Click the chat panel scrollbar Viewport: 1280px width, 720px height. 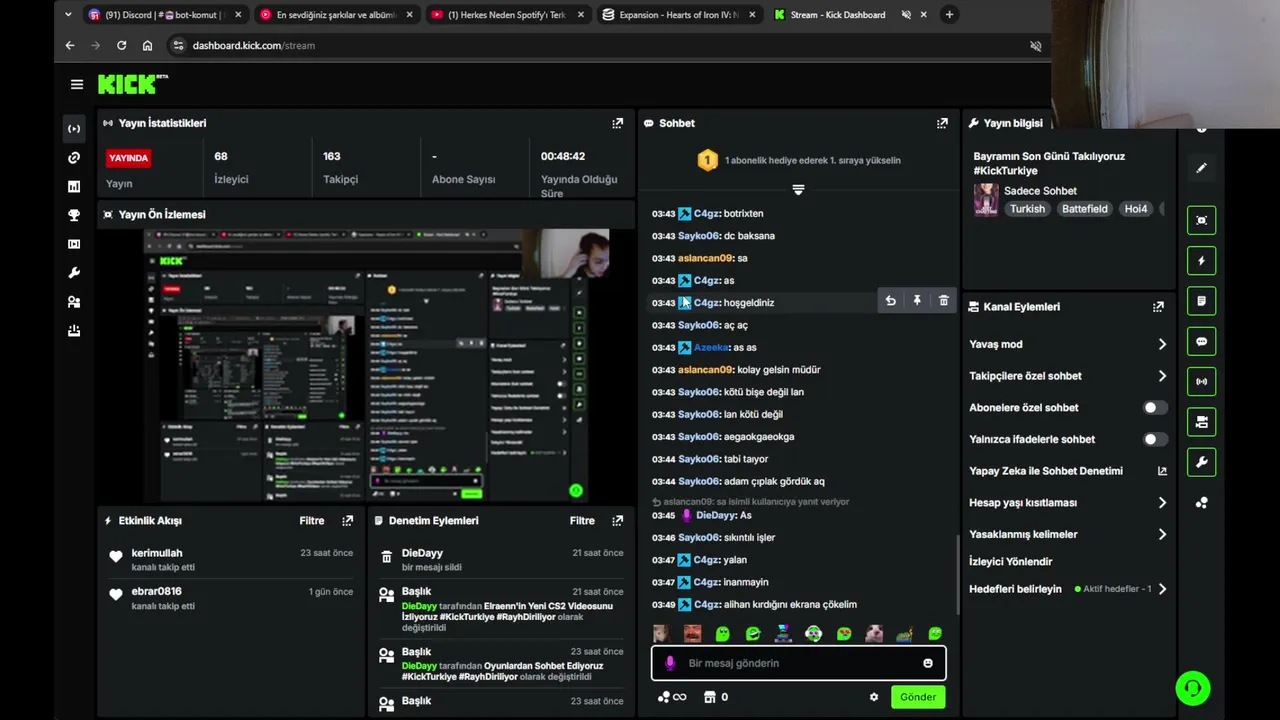pyautogui.click(x=958, y=575)
